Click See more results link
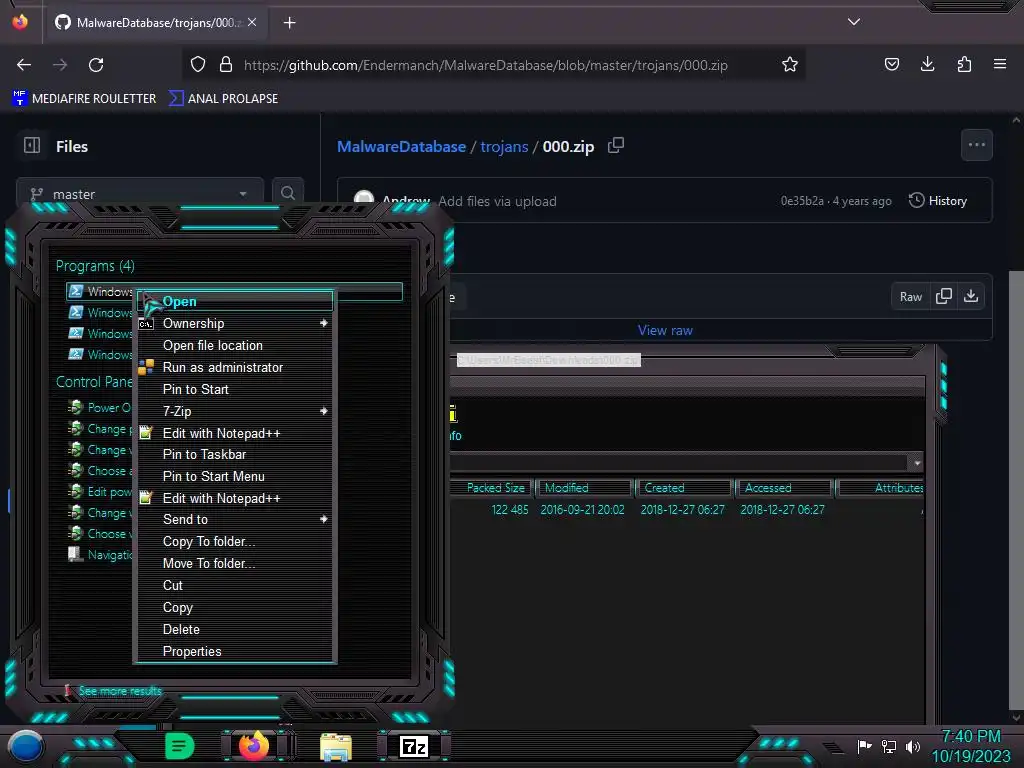This screenshot has width=1024, height=768. (120, 691)
